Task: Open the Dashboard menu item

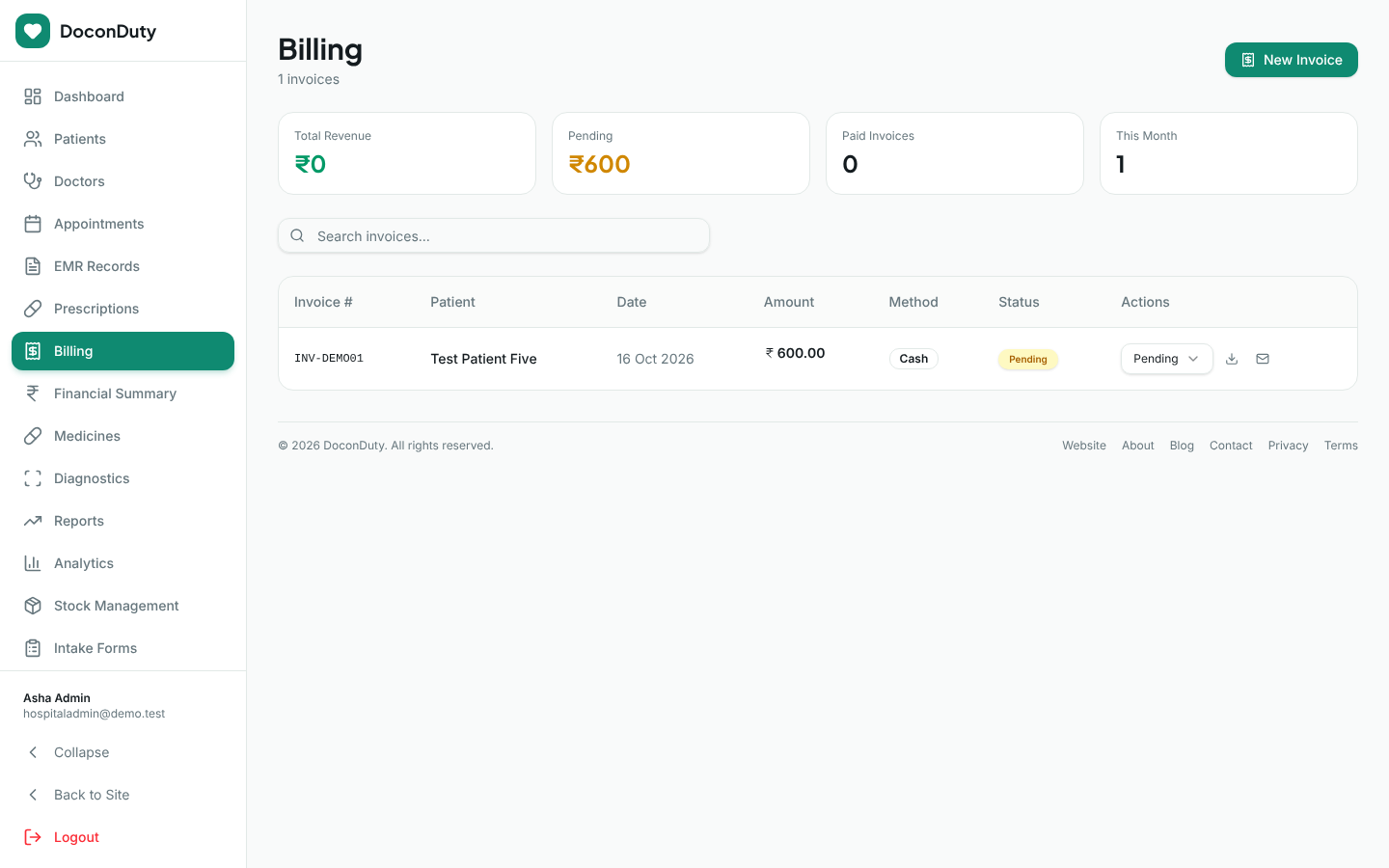Action: [x=123, y=96]
